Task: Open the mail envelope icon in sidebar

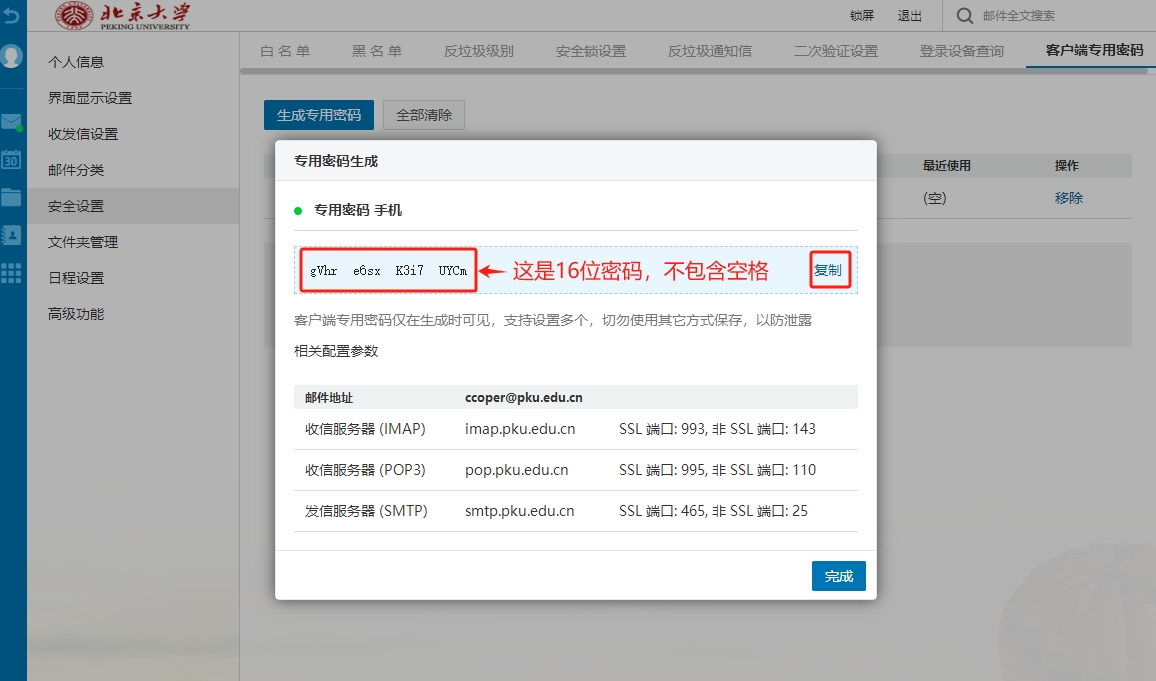Action: pos(12,123)
